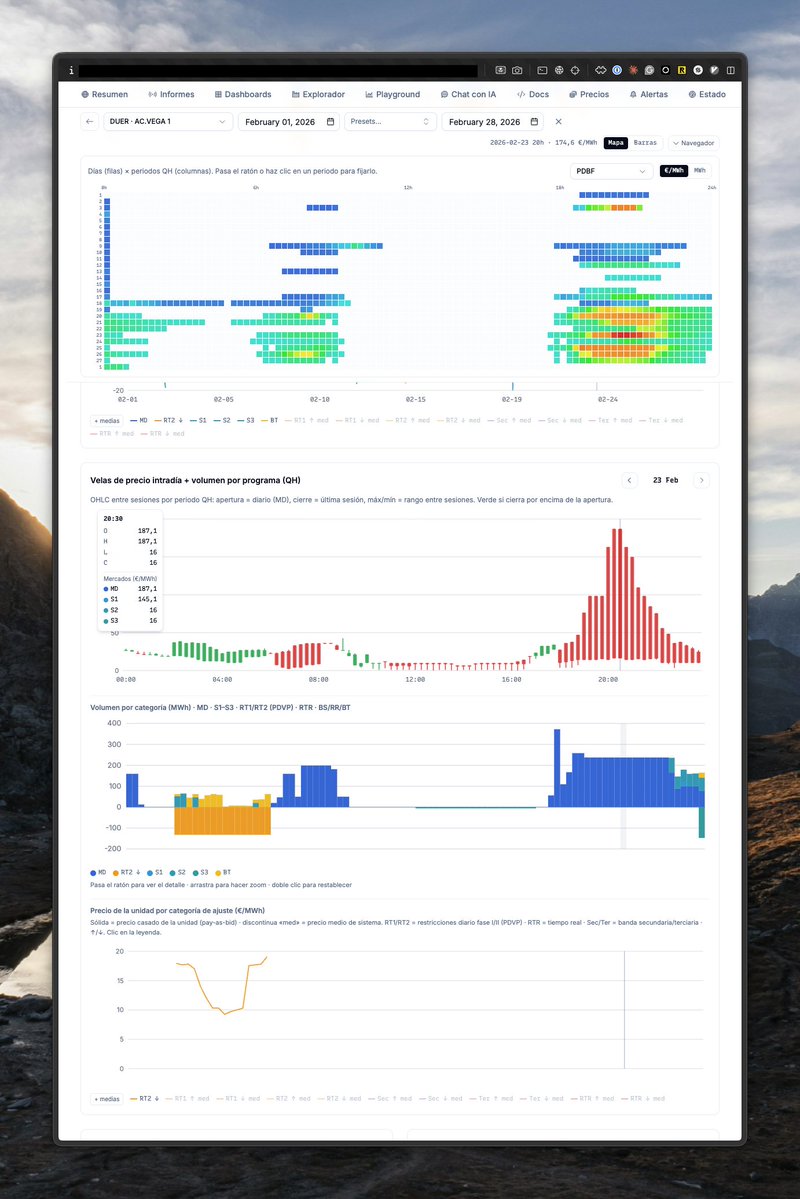Select the €/MWh unit toggle
This screenshot has width=800, height=1199.
tap(674, 171)
